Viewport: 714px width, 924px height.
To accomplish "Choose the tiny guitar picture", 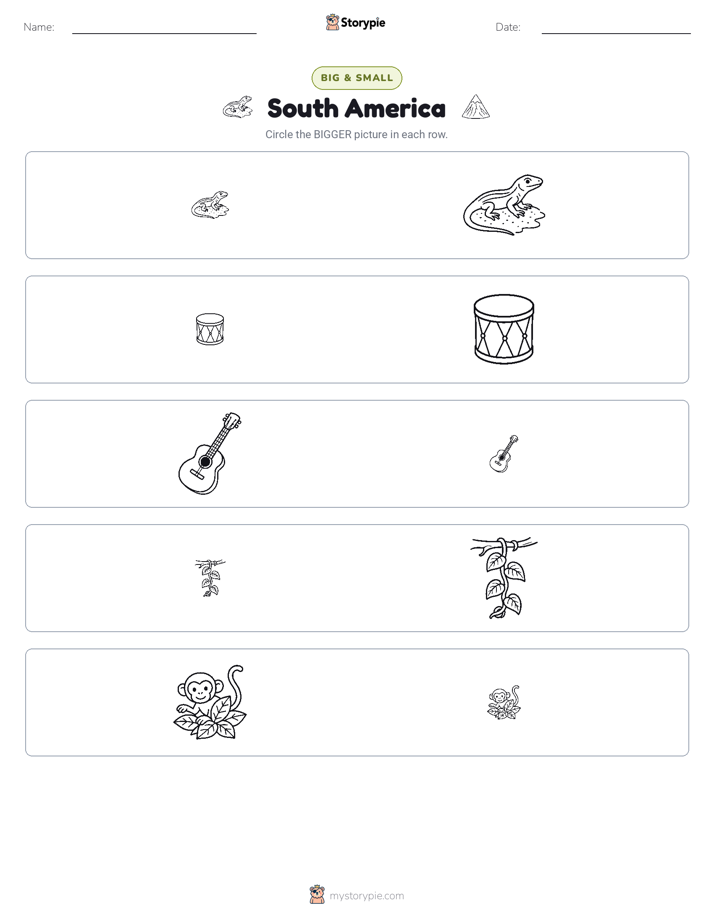I will [x=504, y=454].
